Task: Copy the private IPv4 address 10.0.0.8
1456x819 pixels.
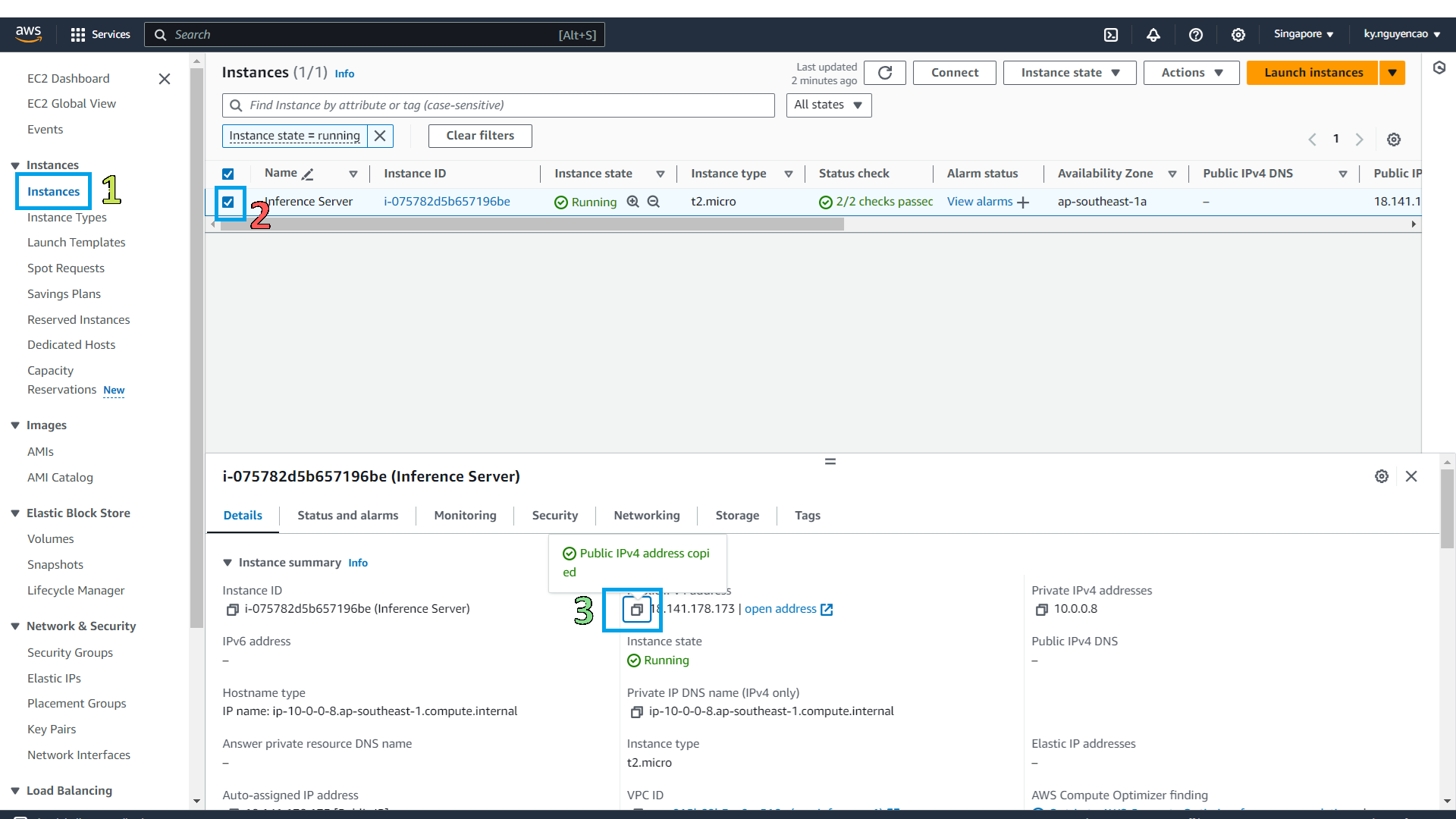Action: point(1042,610)
